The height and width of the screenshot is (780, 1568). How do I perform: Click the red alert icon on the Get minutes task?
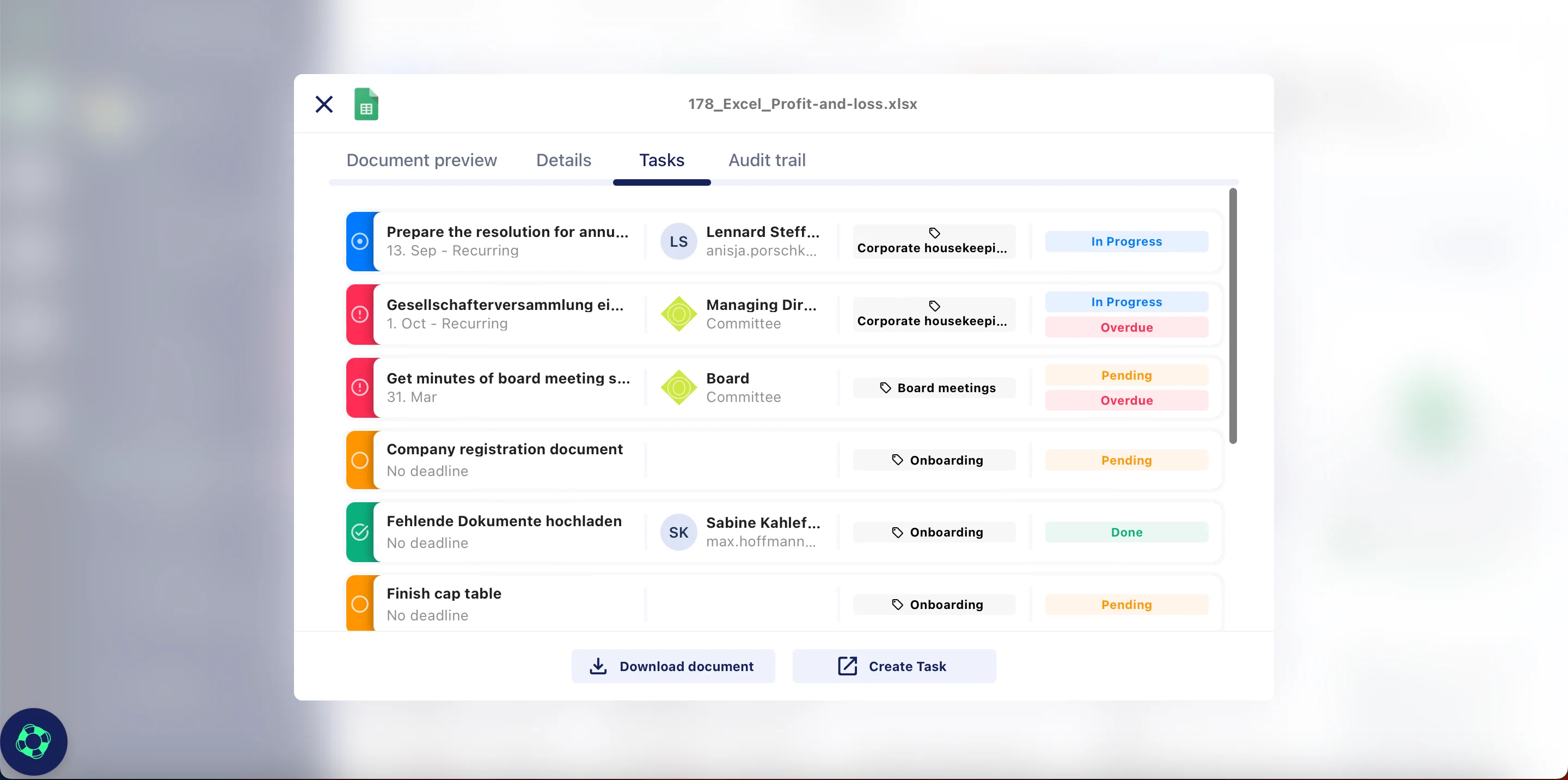tap(360, 387)
